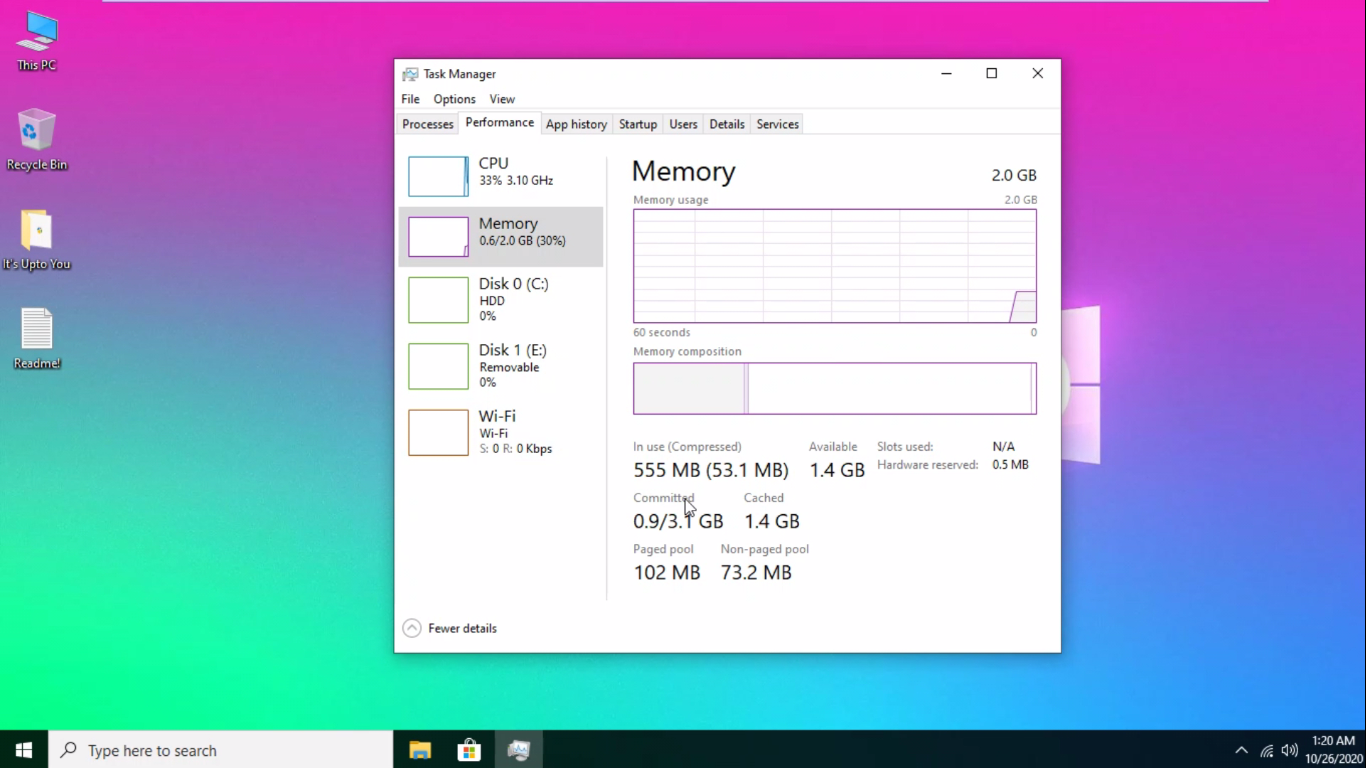1366x768 pixels.
Task: Select This PC desktop icon
Action: pyautogui.click(x=37, y=42)
